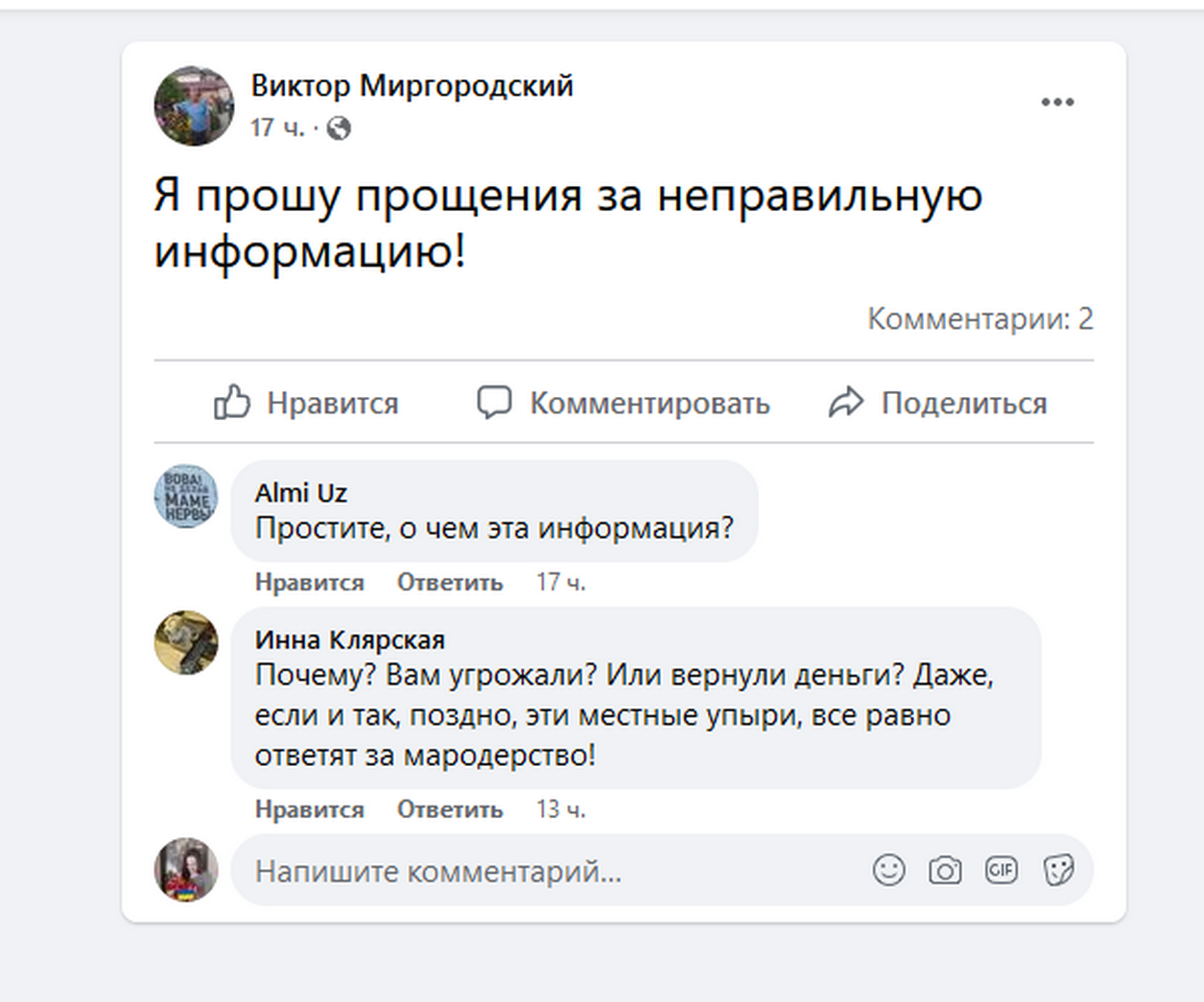Click the speech bubble comment icon
Image resolution: width=1204 pixels, height=1002 pixels.
[x=494, y=402]
